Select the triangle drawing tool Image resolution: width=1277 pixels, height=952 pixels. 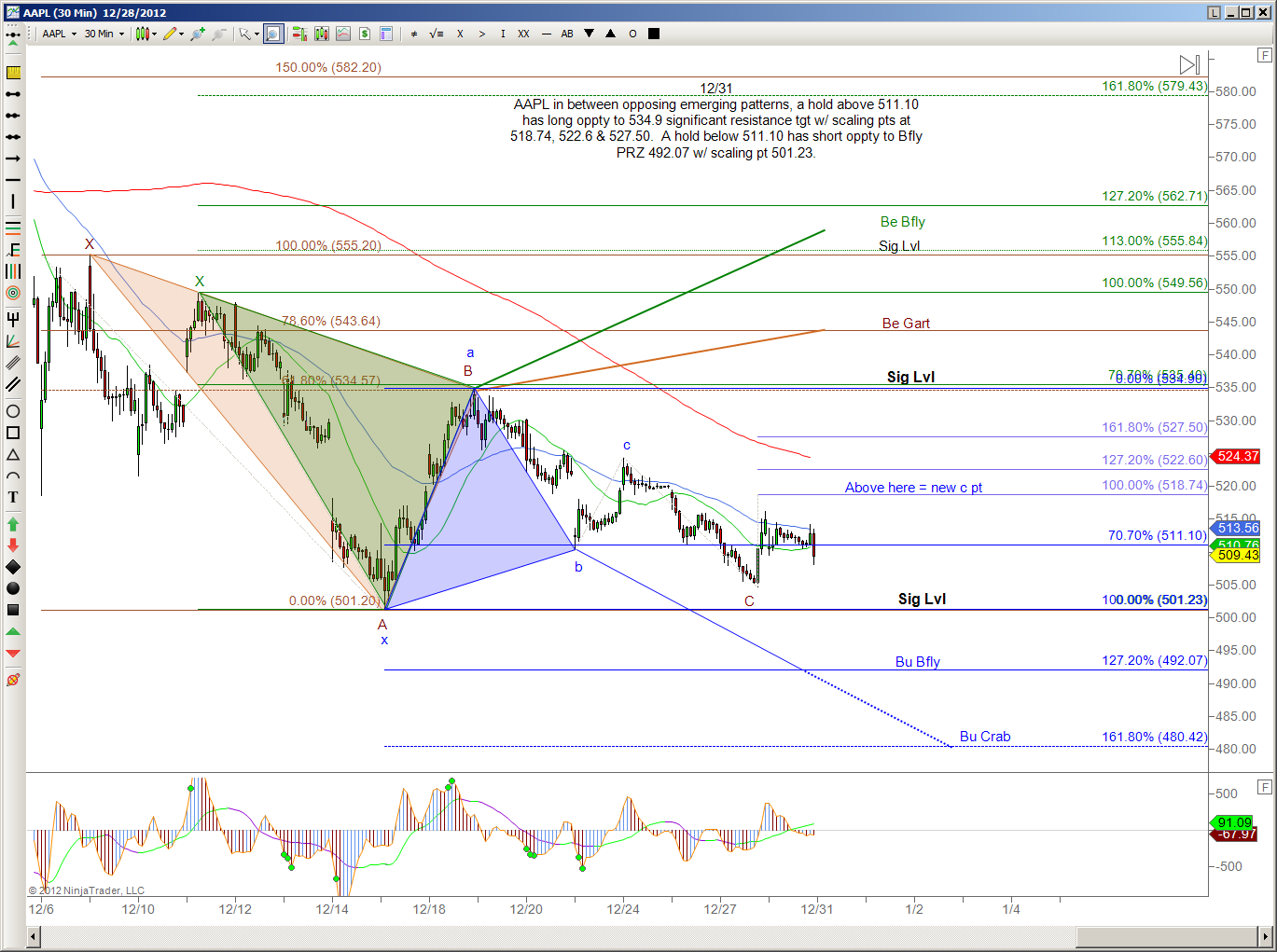click(x=13, y=454)
